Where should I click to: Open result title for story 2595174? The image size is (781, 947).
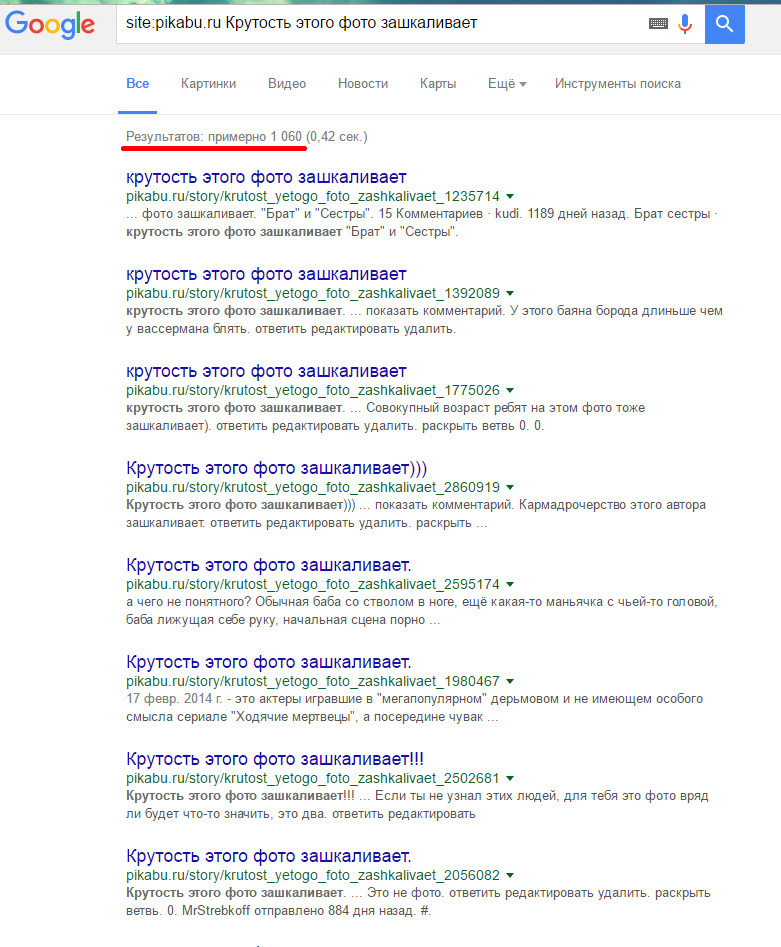(268, 565)
